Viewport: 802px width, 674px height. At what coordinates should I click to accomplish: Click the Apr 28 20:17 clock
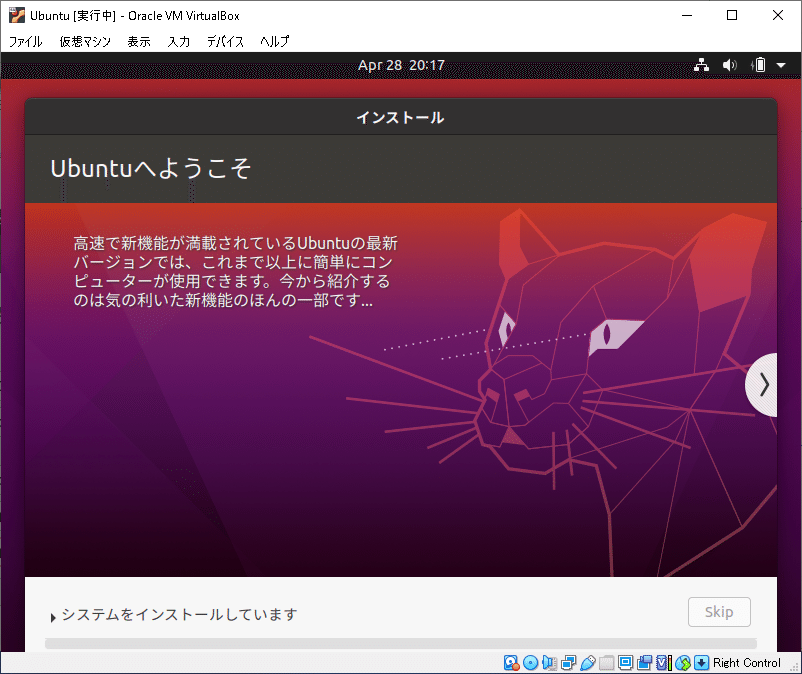click(401, 65)
